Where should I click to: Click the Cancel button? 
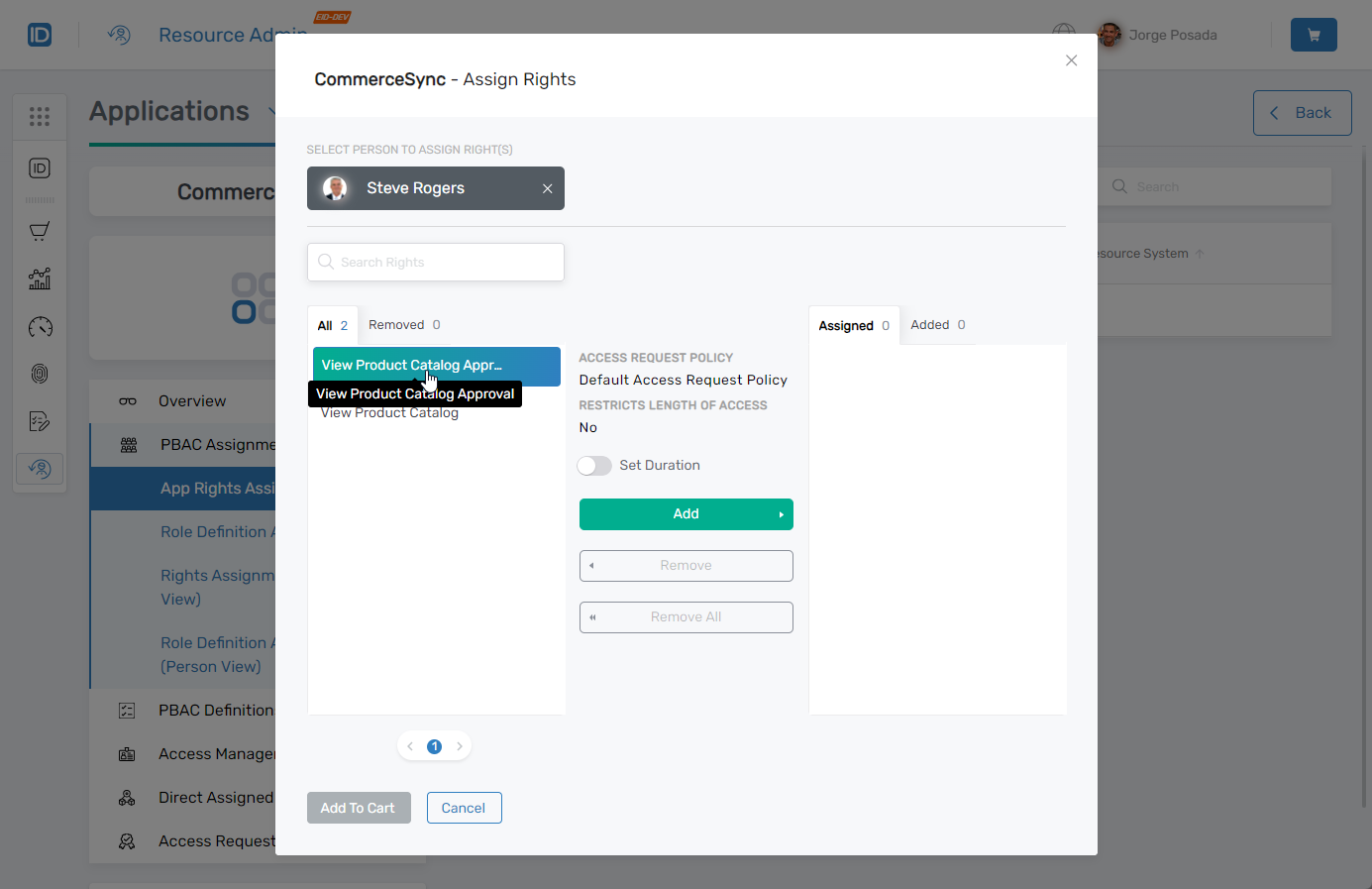(x=464, y=808)
